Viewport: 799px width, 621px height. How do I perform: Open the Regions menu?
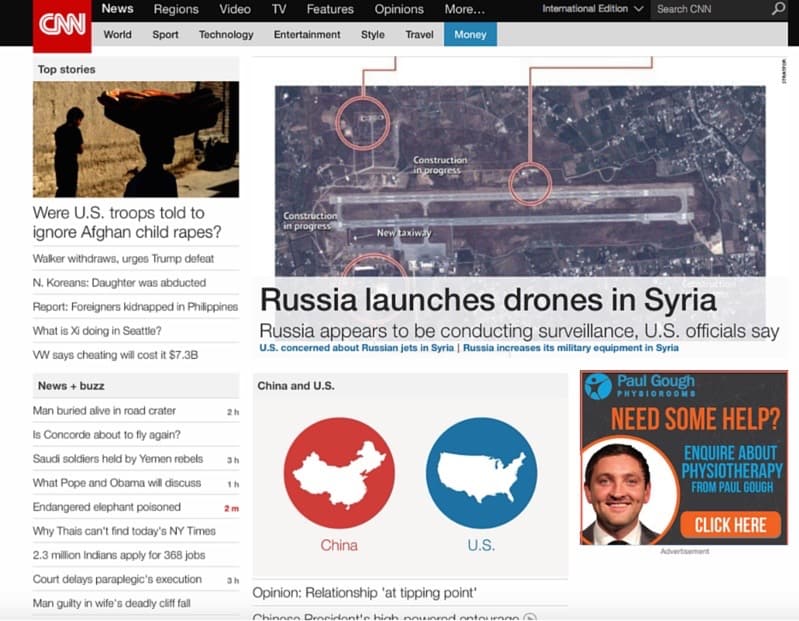coord(176,9)
